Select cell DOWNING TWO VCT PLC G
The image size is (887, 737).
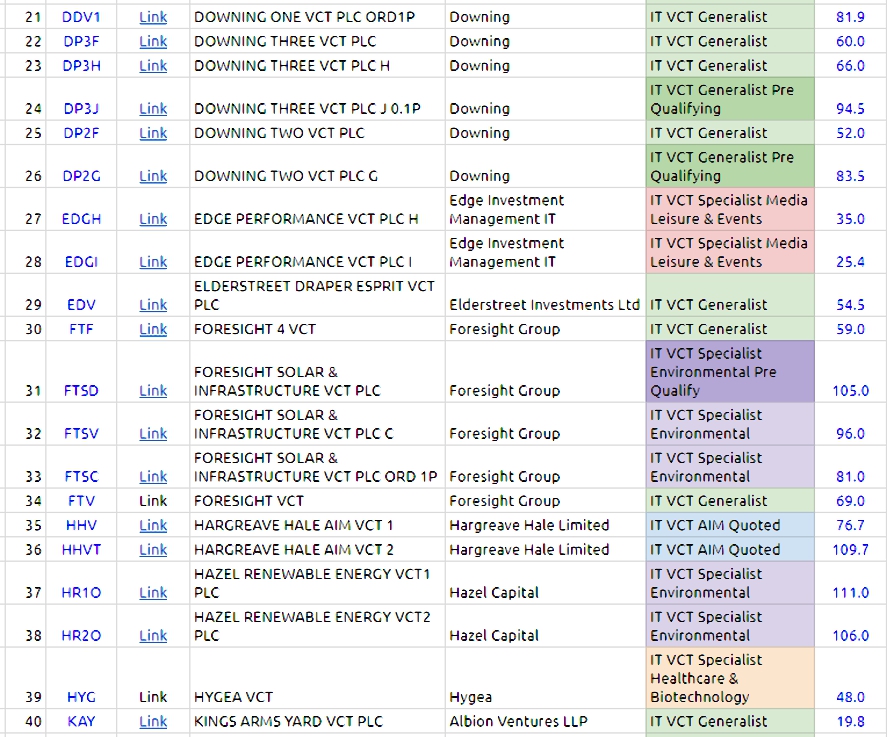pyautogui.click(x=318, y=166)
